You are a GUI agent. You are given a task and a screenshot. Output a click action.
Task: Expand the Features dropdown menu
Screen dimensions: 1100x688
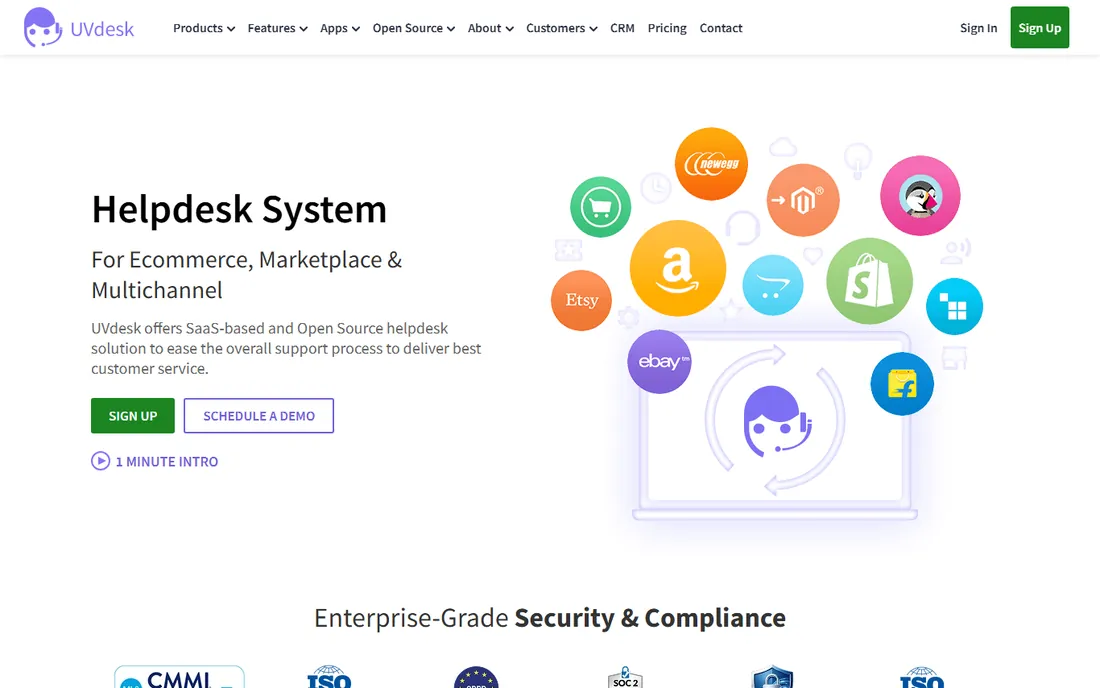tap(277, 28)
